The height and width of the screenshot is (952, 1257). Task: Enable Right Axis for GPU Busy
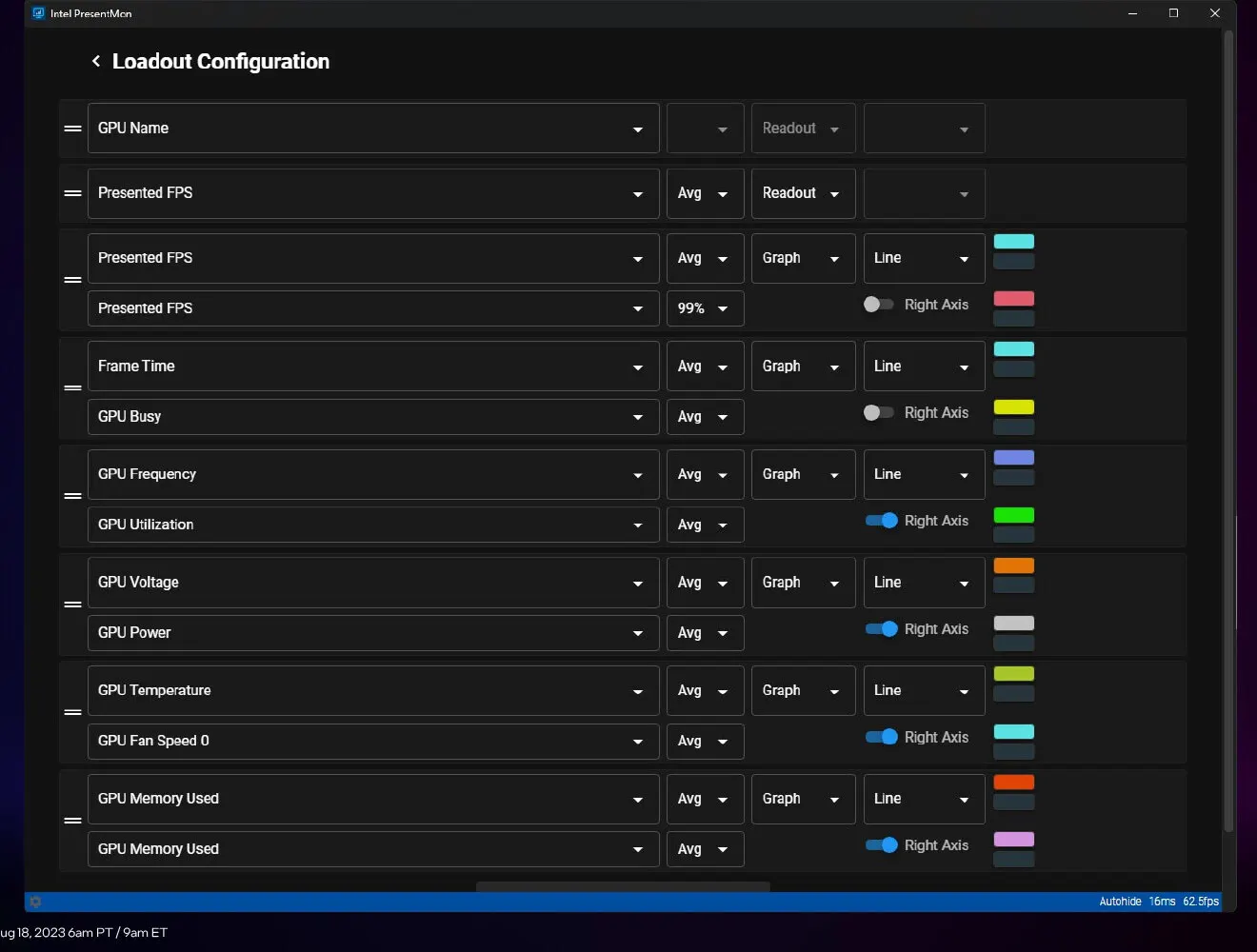coord(878,412)
